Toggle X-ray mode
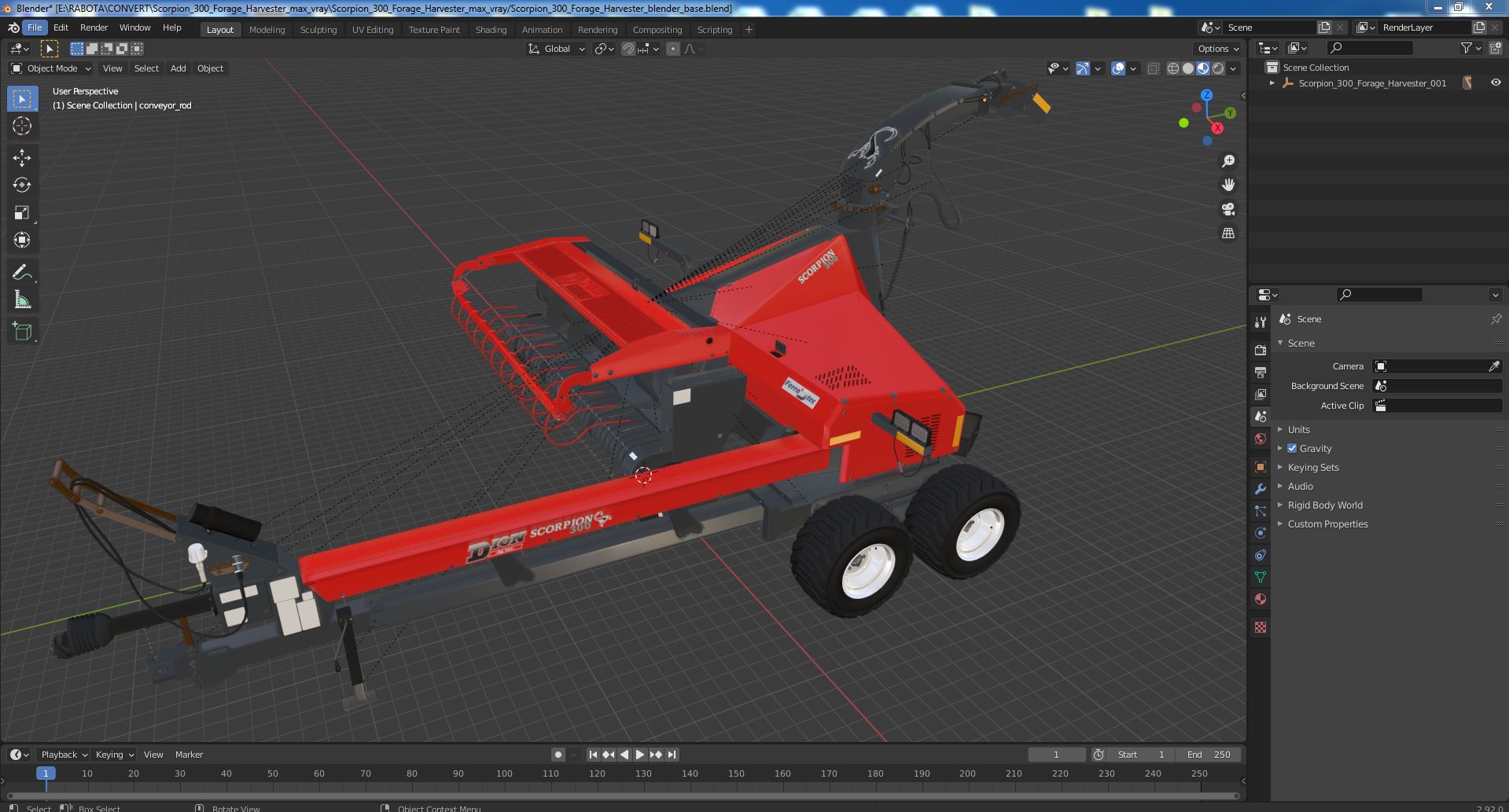Viewport: 1509px width, 812px height. 1153,68
